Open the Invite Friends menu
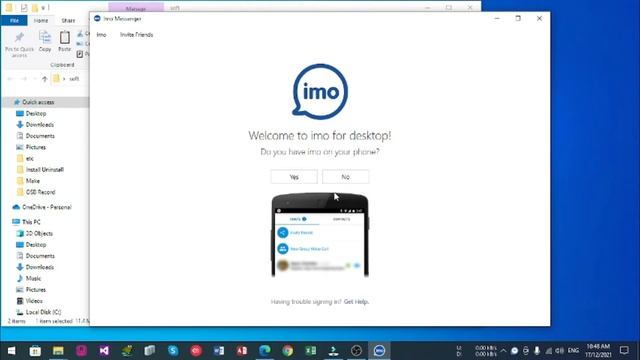The width and height of the screenshot is (640, 360). point(136,35)
